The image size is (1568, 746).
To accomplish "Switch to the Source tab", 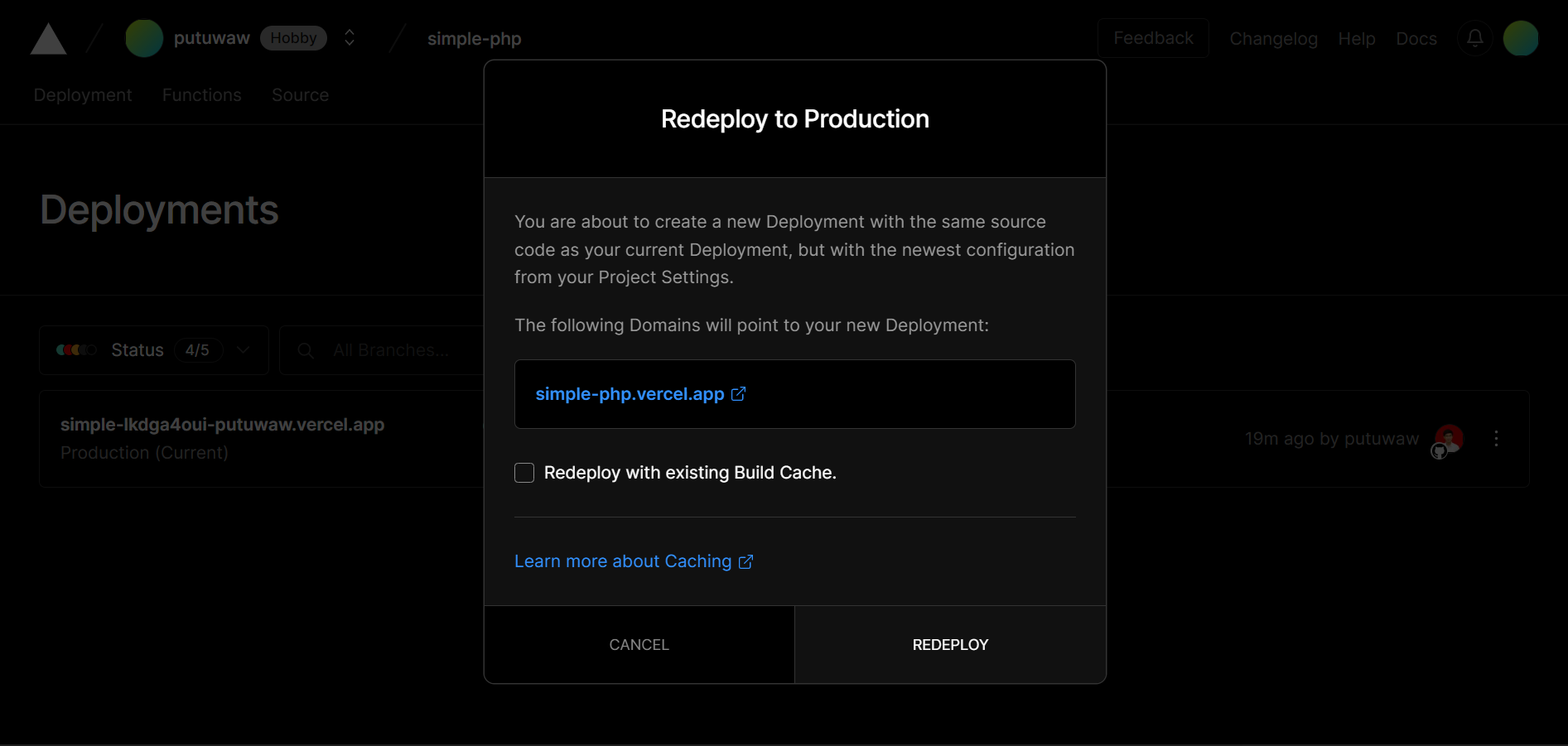I will click(301, 95).
